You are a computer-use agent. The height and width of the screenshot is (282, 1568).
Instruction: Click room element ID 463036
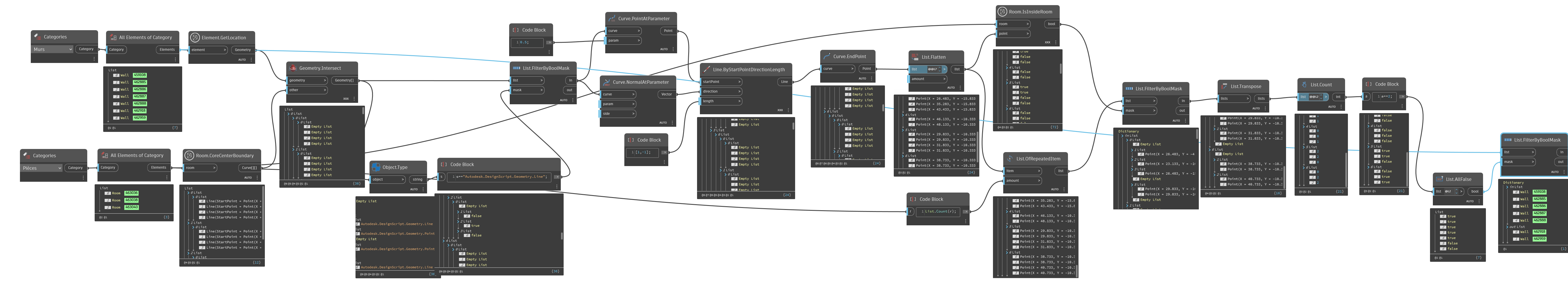coord(131,193)
